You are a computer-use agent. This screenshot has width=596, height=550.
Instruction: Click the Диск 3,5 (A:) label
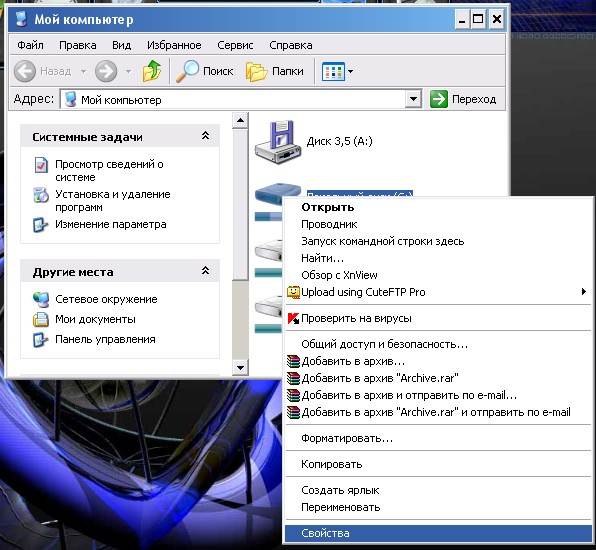pyautogui.click(x=339, y=141)
